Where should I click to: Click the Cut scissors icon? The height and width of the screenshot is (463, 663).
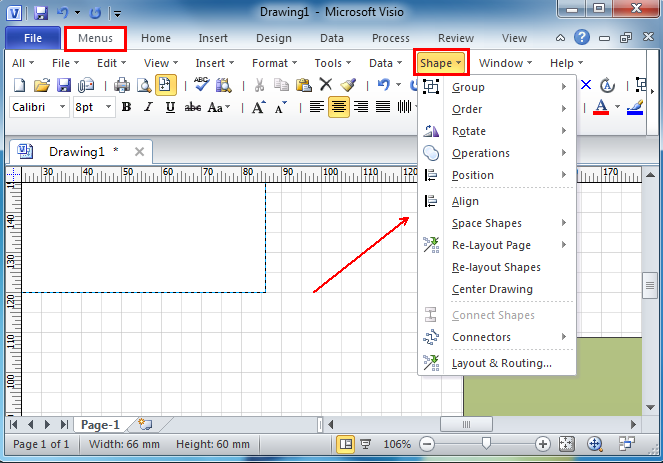pos(259,85)
